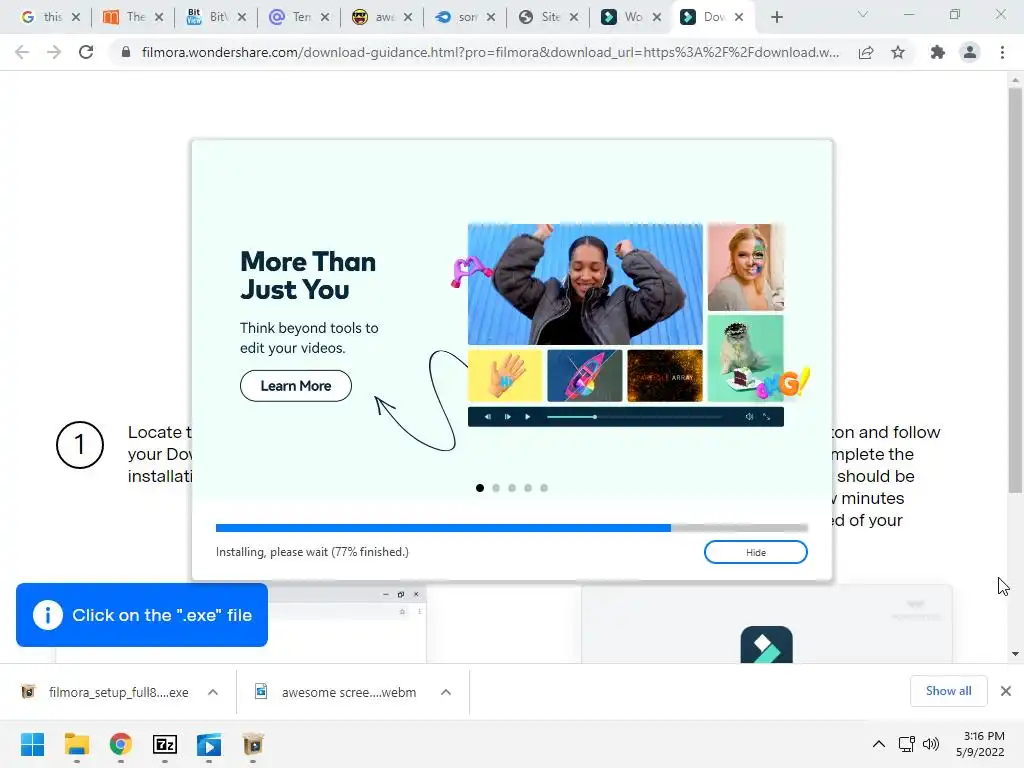The height and width of the screenshot is (768, 1024).
Task: Click the dancing woman thumbnail
Action: point(585,284)
